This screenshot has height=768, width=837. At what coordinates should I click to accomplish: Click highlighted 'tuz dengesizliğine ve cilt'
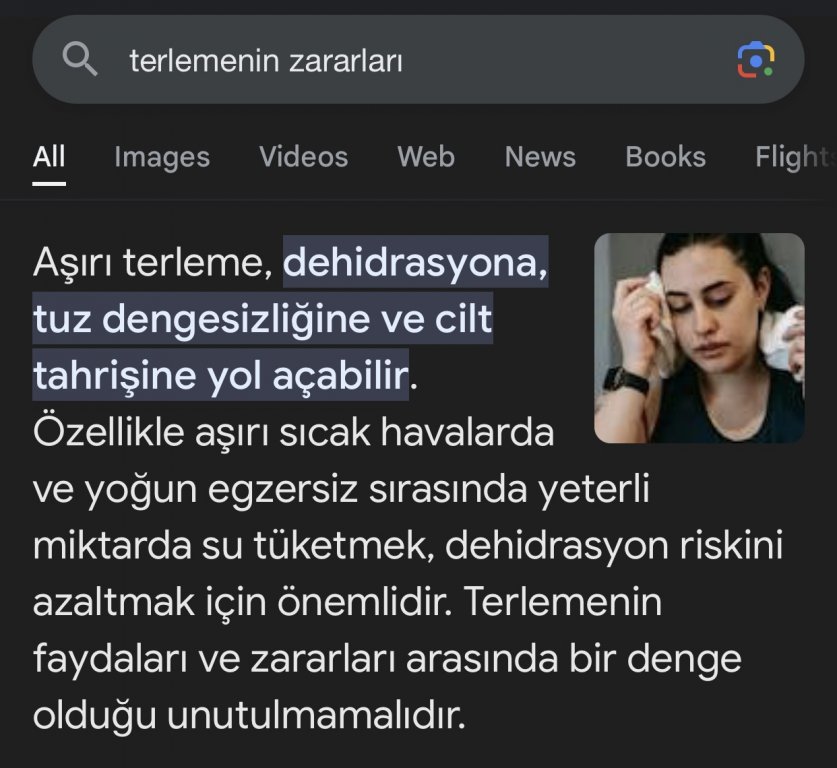pos(262,319)
